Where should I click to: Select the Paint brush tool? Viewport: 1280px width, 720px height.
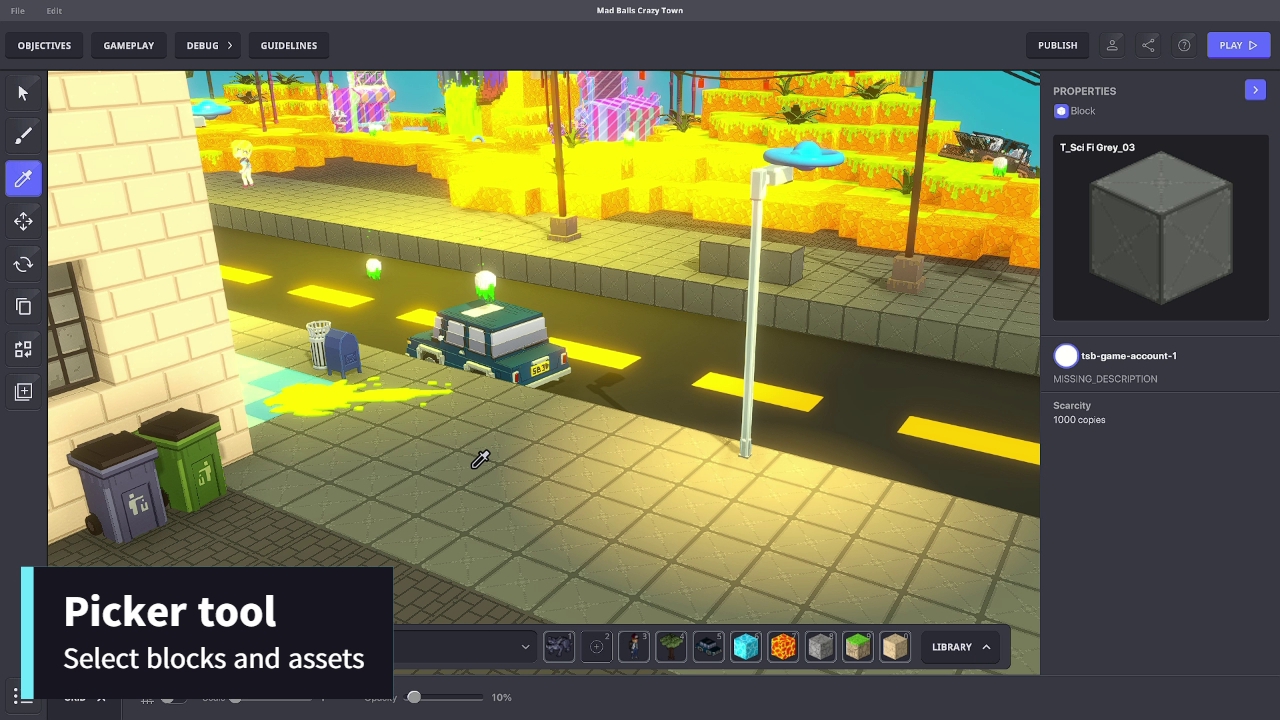[x=23, y=136]
